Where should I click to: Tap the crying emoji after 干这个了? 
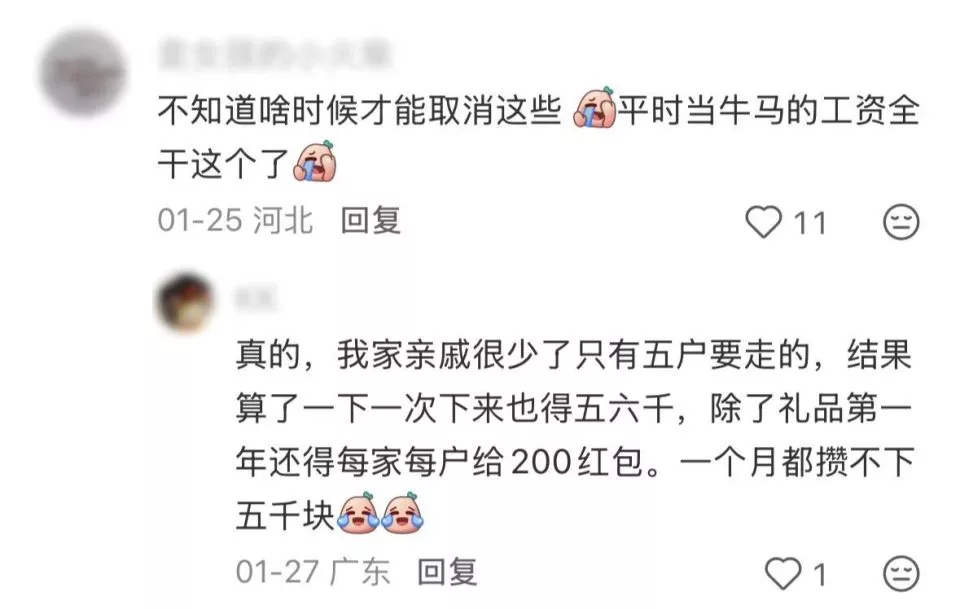click(315, 161)
